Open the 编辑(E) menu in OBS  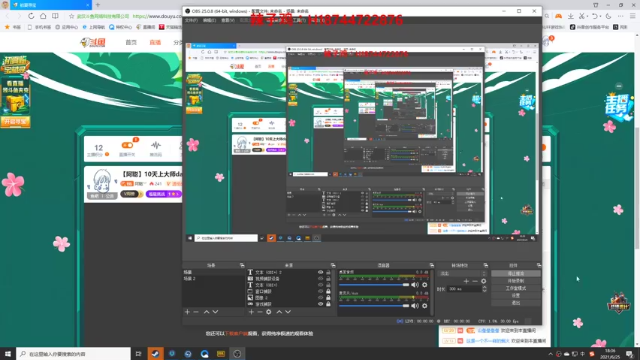(209, 20)
